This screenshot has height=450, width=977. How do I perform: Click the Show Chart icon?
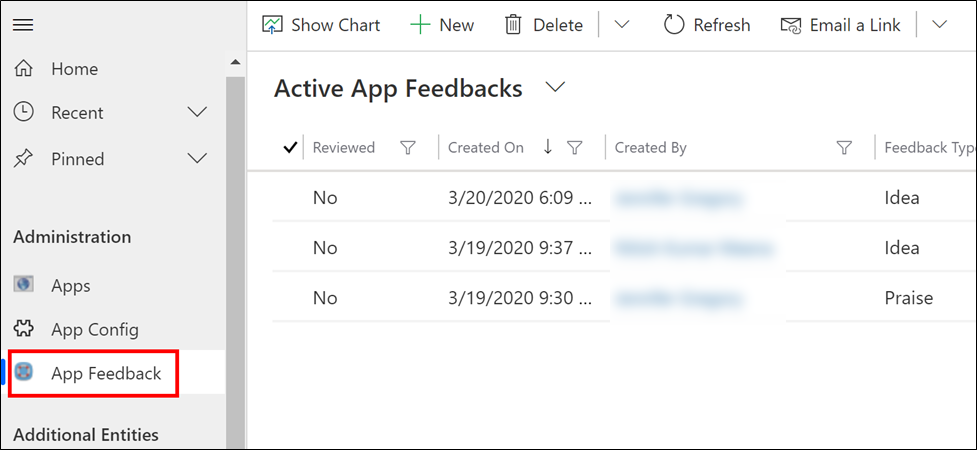pyautogui.click(x=272, y=25)
